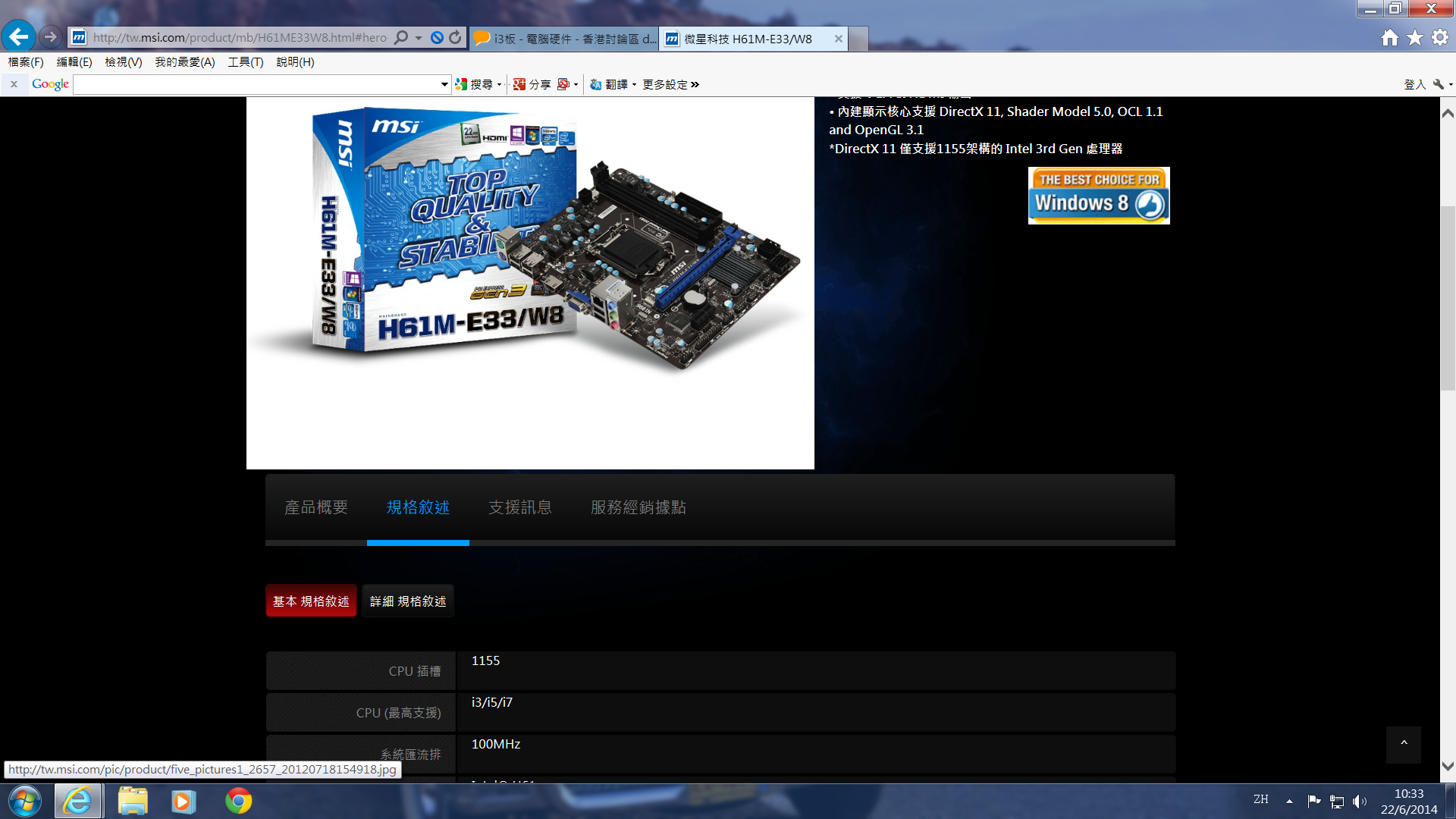Click the magnifier search icon in address bar
The height and width of the screenshot is (819, 1456).
[401, 37]
